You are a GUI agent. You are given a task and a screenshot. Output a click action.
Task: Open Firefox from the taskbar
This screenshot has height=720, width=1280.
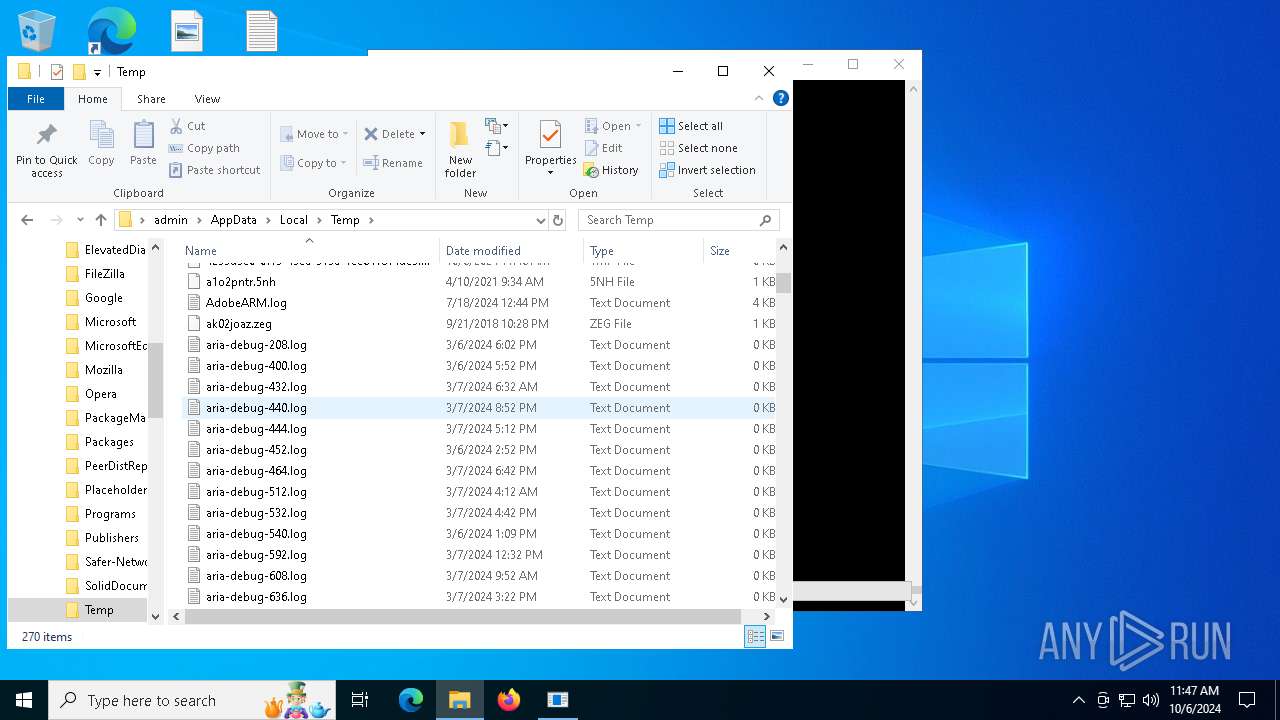(509, 700)
